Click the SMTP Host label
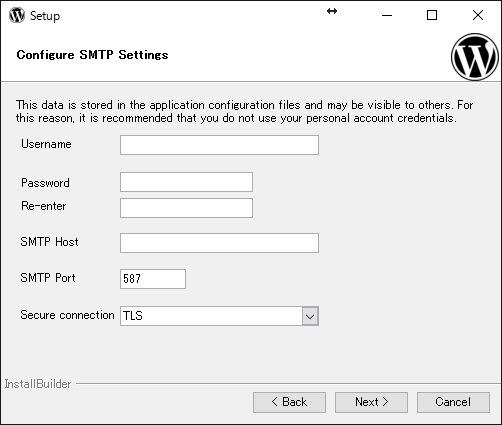 point(49,242)
